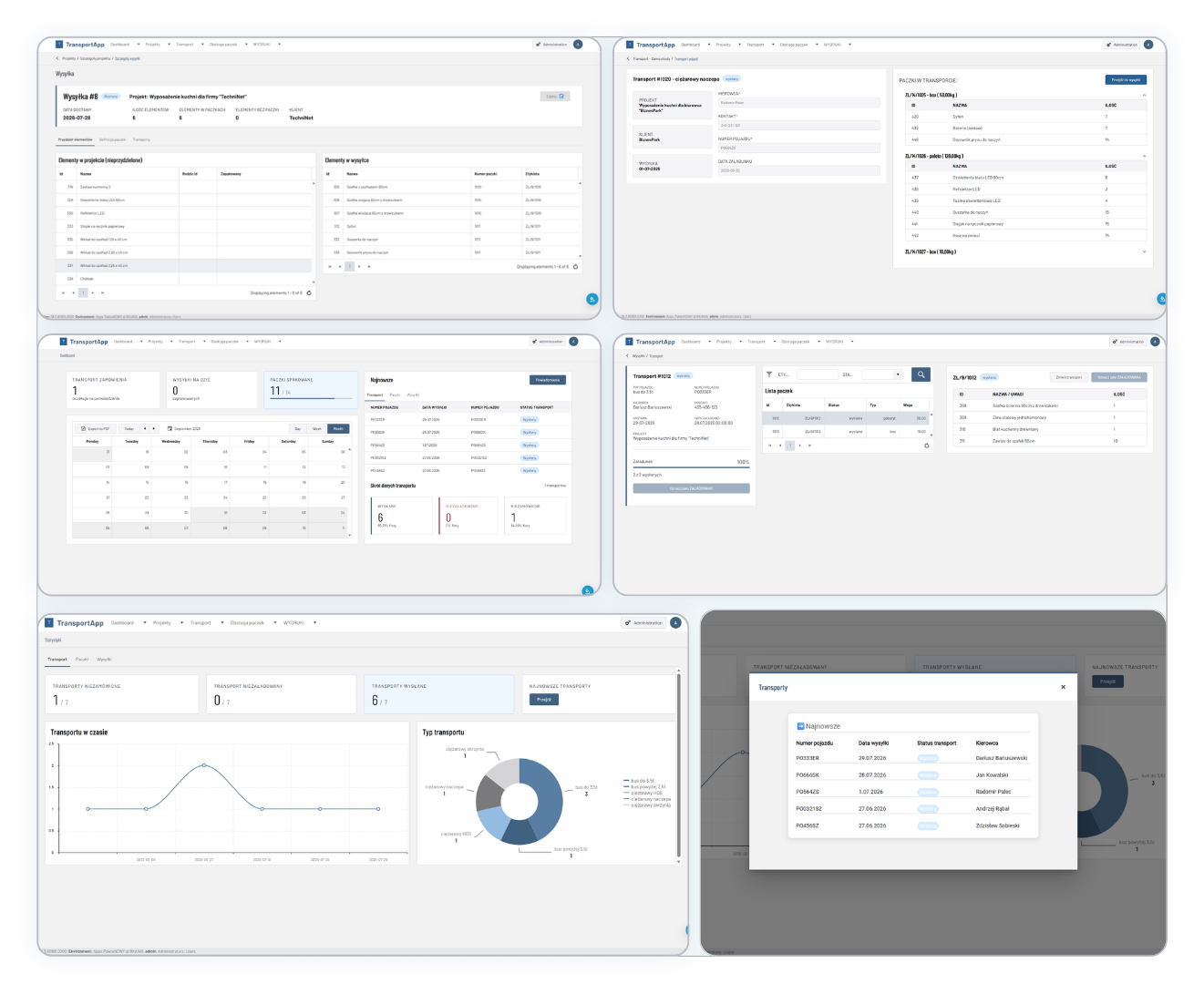Screen dimensions: 1204x994
Task: Expand the Projekty menu on the statistics screen
Action: tap(180, 623)
